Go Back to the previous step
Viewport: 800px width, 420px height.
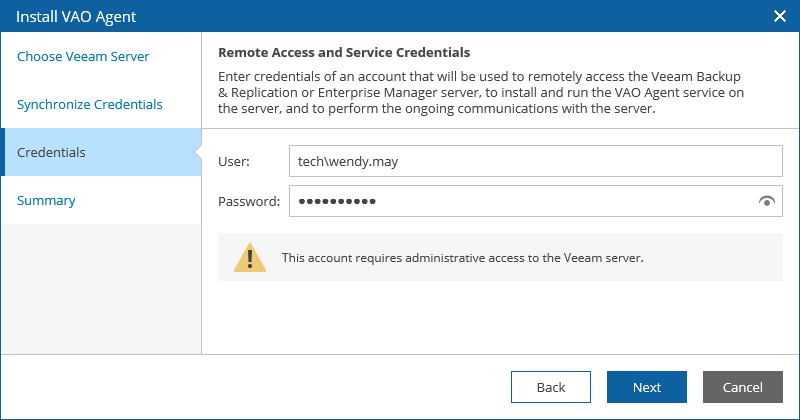click(551, 387)
